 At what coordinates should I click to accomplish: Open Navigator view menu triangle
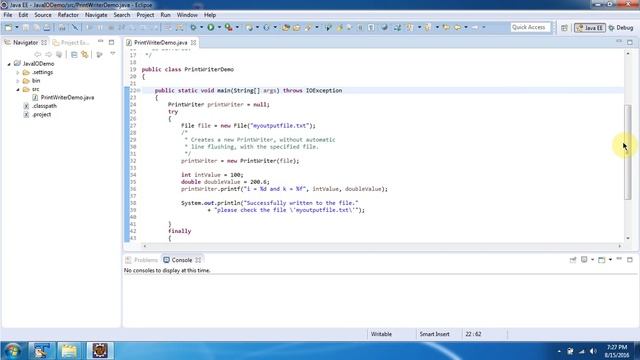tap(113, 53)
